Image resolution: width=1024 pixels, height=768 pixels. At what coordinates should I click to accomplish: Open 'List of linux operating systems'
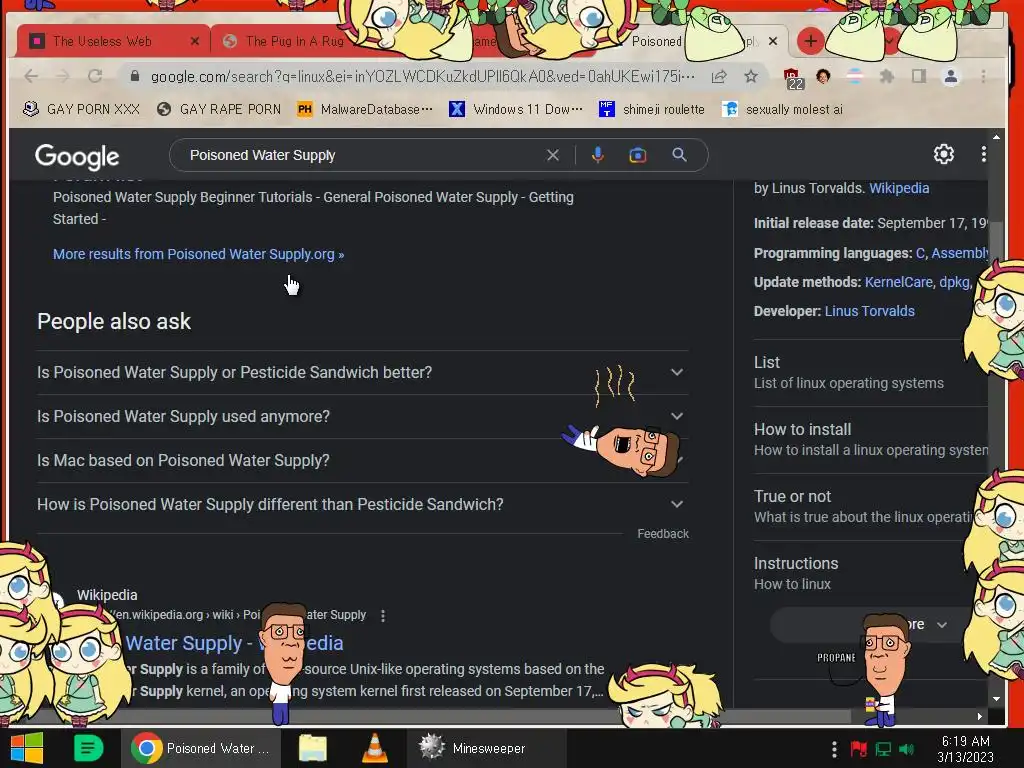tap(870, 372)
